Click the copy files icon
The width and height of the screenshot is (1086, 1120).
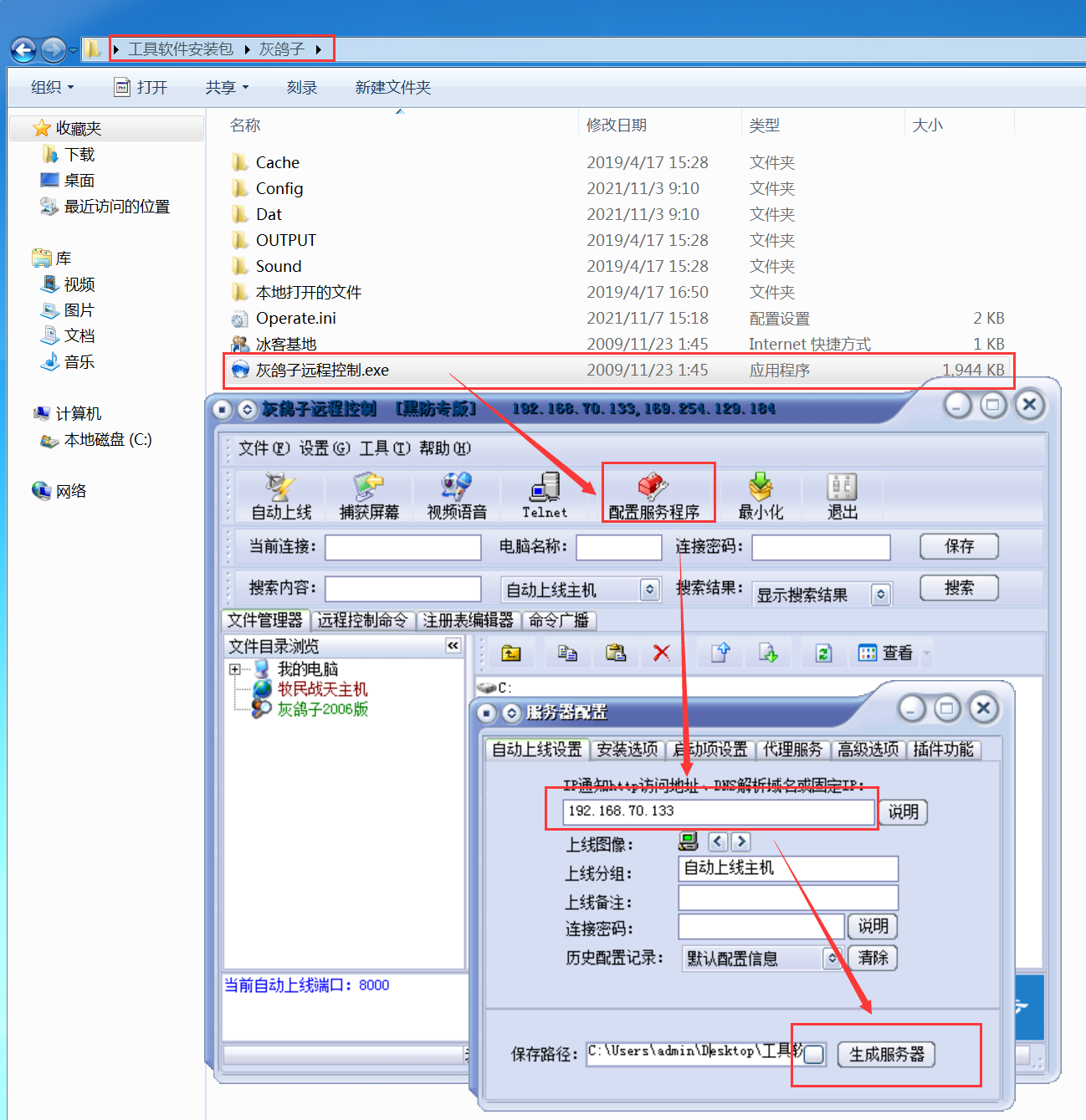point(567,653)
